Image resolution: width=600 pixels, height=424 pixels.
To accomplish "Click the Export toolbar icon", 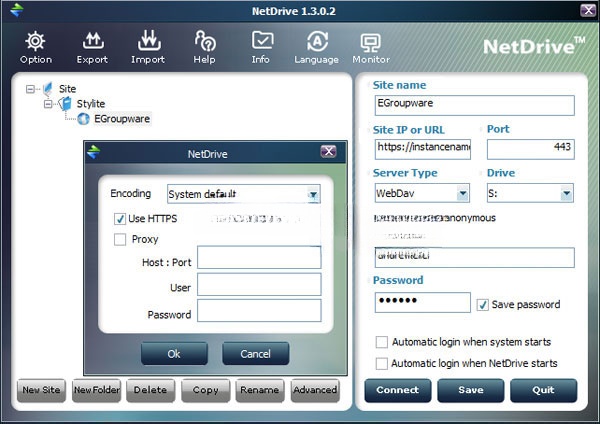I will click(93, 41).
